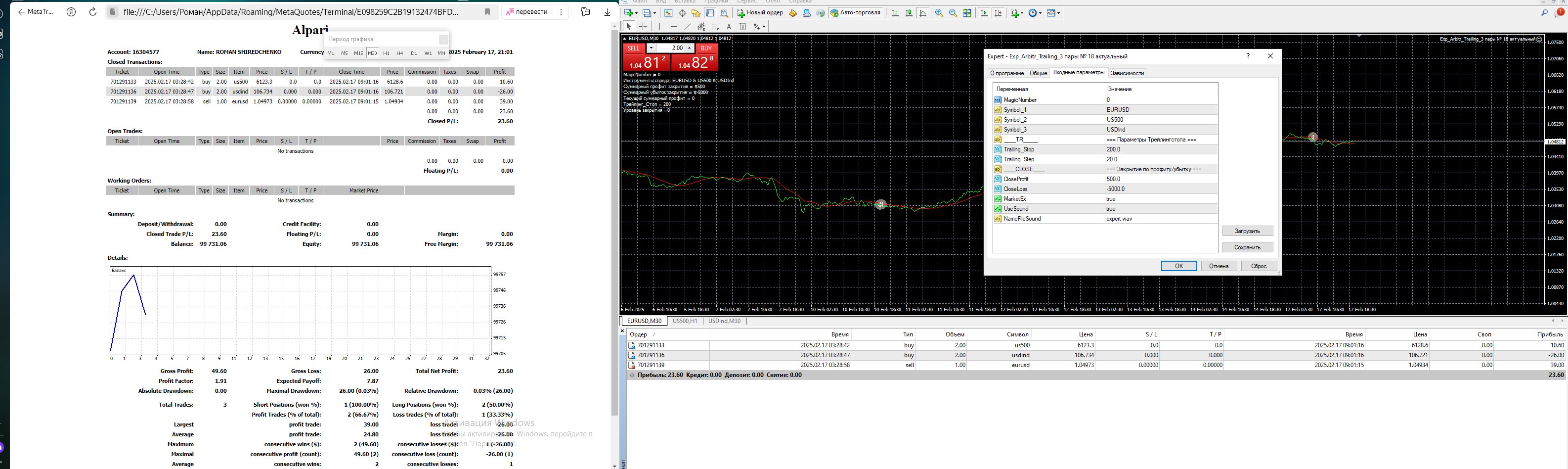The width and height of the screenshot is (1568, 469).
Task: Toggle the Авто-торговля button
Action: tap(855, 13)
